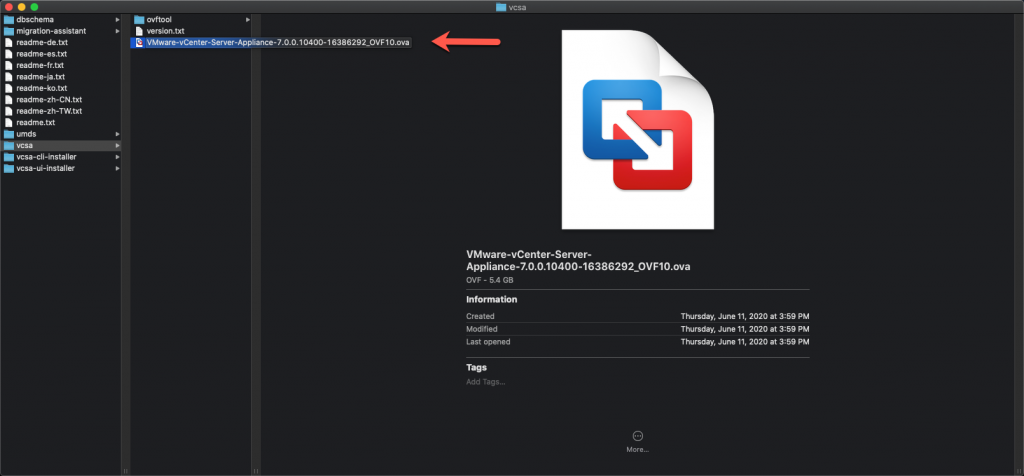Select the vcsa-cli-installer folder icon
1024x476 pixels.
tap(9, 157)
